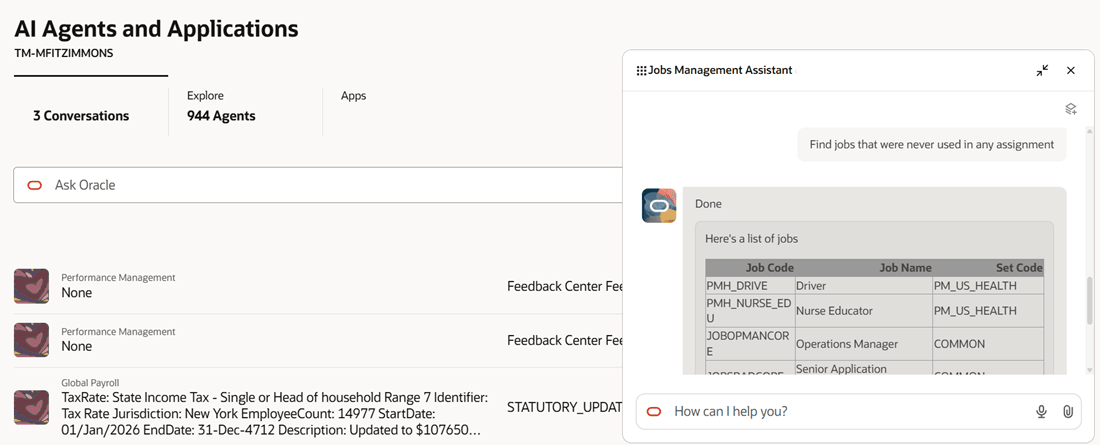Image resolution: width=1100 pixels, height=445 pixels.
Task: Click the AI Agents and Applications heading
Action: [156, 29]
